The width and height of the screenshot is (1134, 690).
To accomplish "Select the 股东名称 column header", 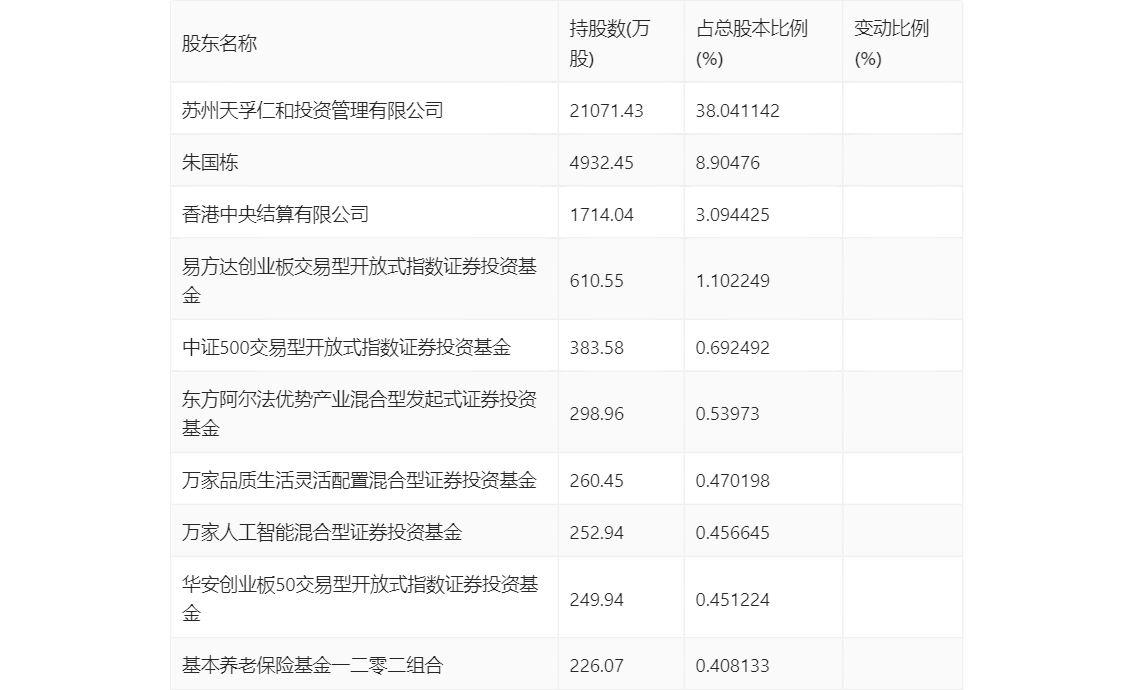I will (219, 43).
